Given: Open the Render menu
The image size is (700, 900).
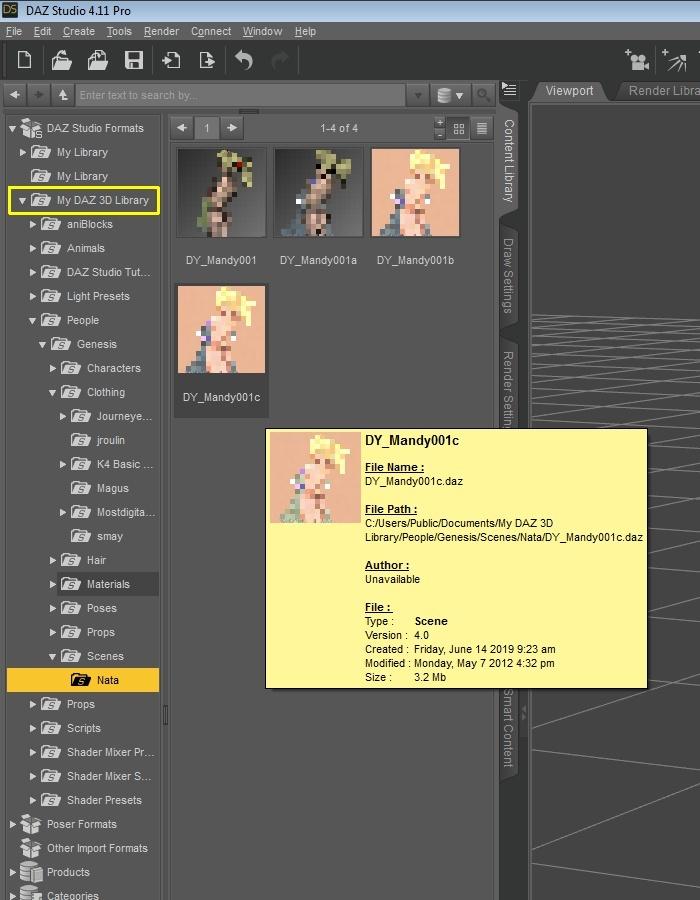Looking at the screenshot, I should tap(161, 31).
